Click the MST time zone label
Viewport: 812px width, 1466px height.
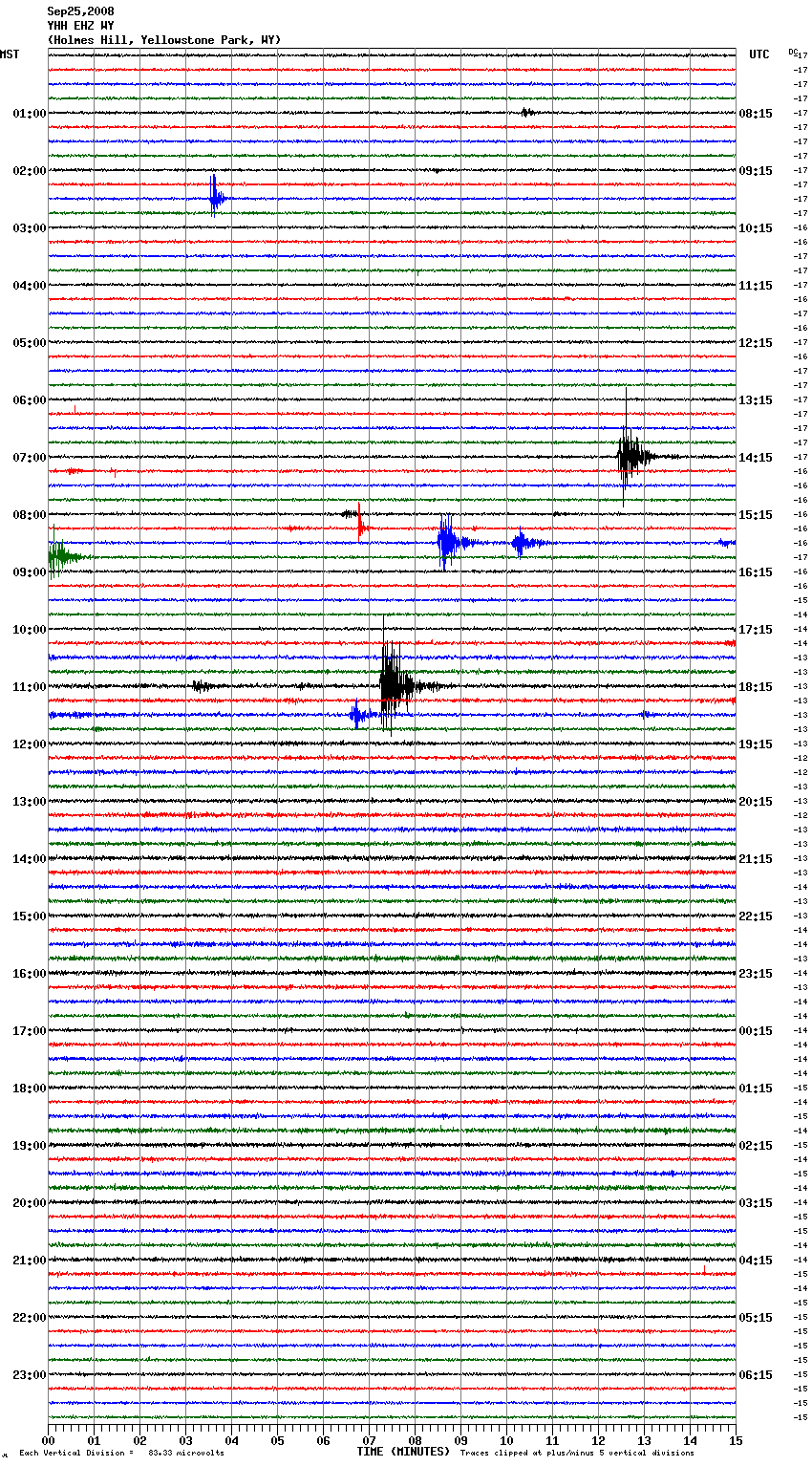point(10,54)
